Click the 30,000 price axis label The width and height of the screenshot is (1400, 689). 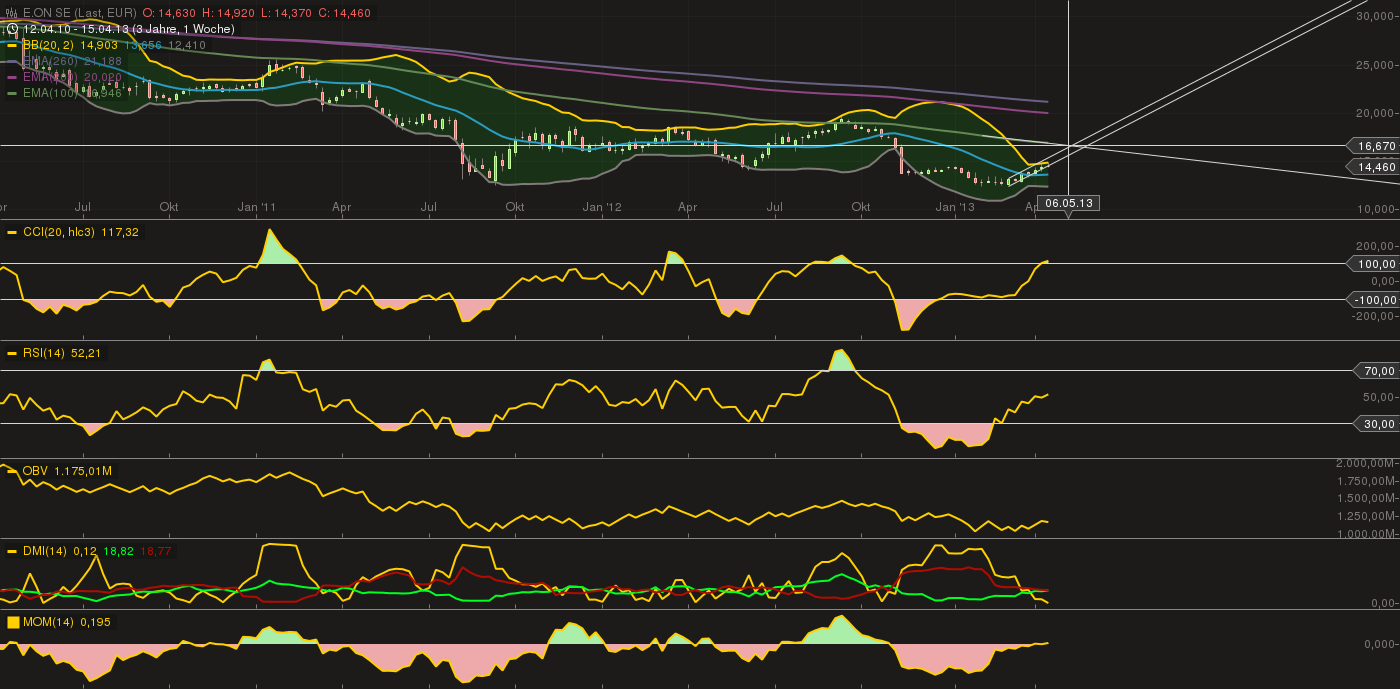pyautogui.click(x=1377, y=16)
